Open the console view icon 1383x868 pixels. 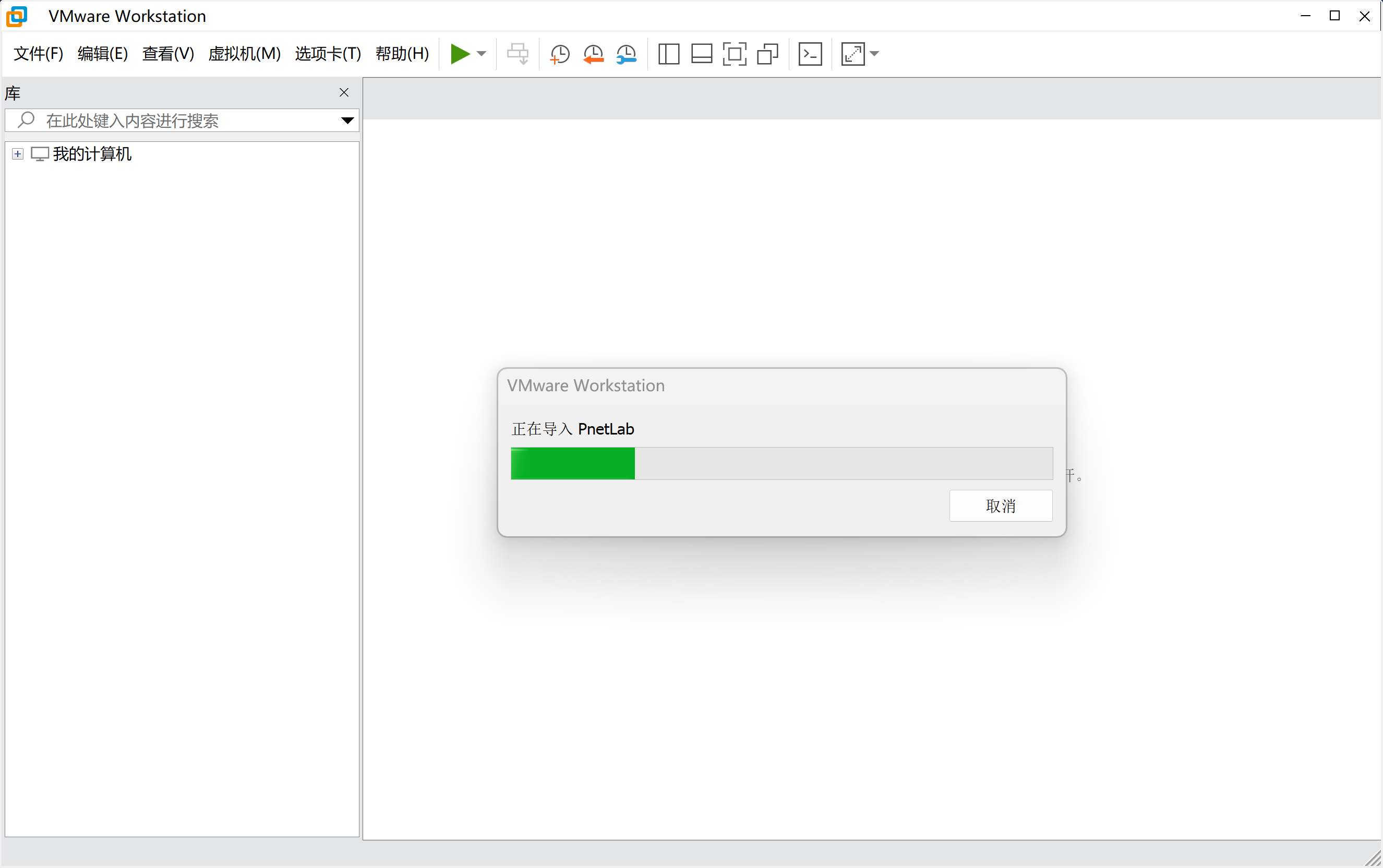[810, 54]
